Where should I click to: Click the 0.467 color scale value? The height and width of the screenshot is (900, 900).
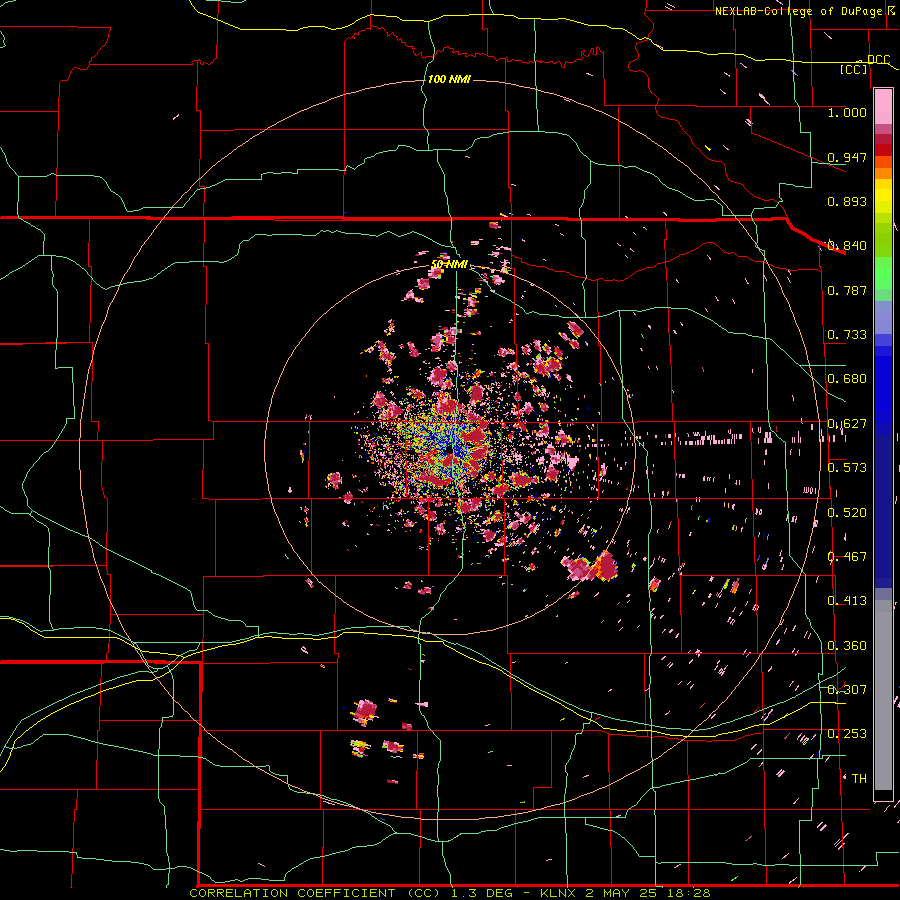tap(847, 557)
